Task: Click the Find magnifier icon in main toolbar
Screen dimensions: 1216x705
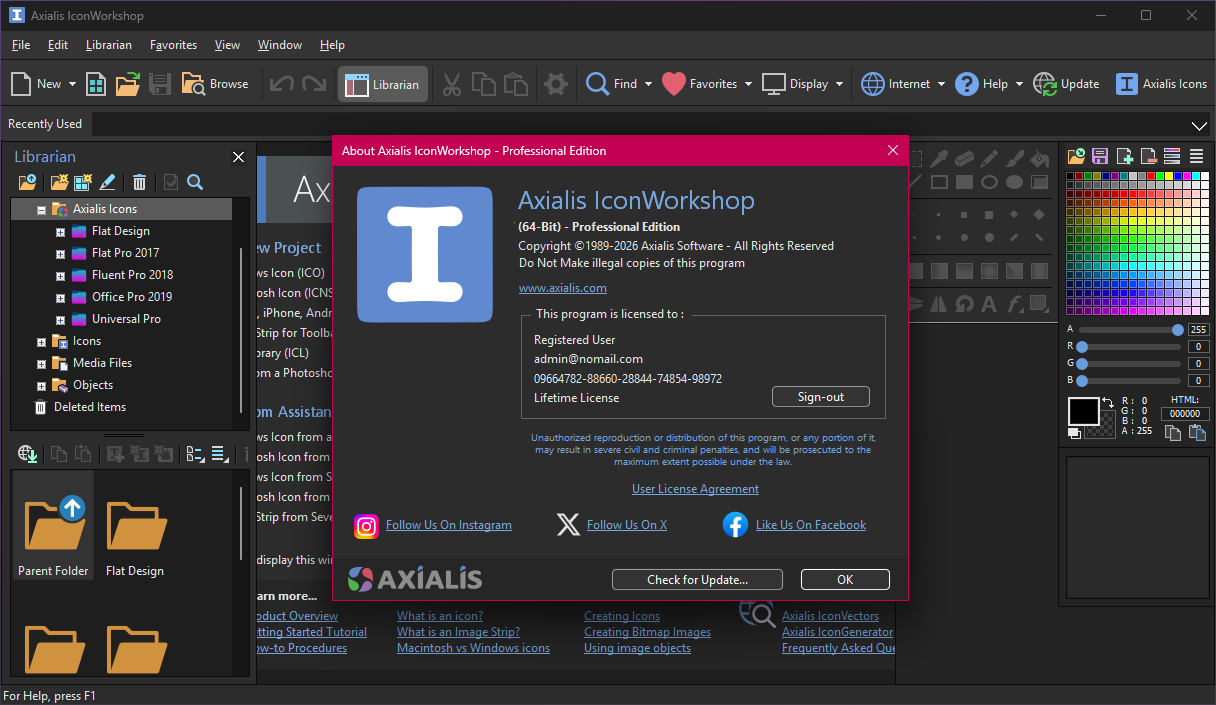Action: 598,84
